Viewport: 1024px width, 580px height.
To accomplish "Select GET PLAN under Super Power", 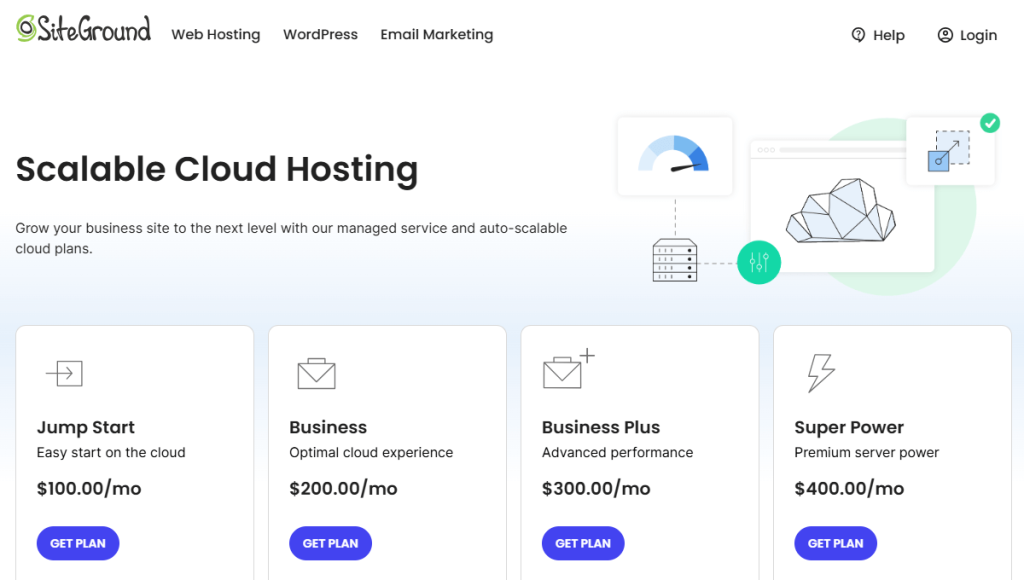I will click(x=835, y=543).
